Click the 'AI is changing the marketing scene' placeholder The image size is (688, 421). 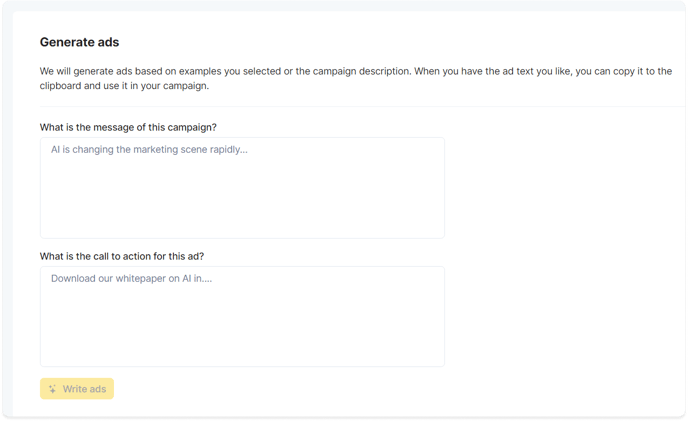pyautogui.click(x=149, y=150)
